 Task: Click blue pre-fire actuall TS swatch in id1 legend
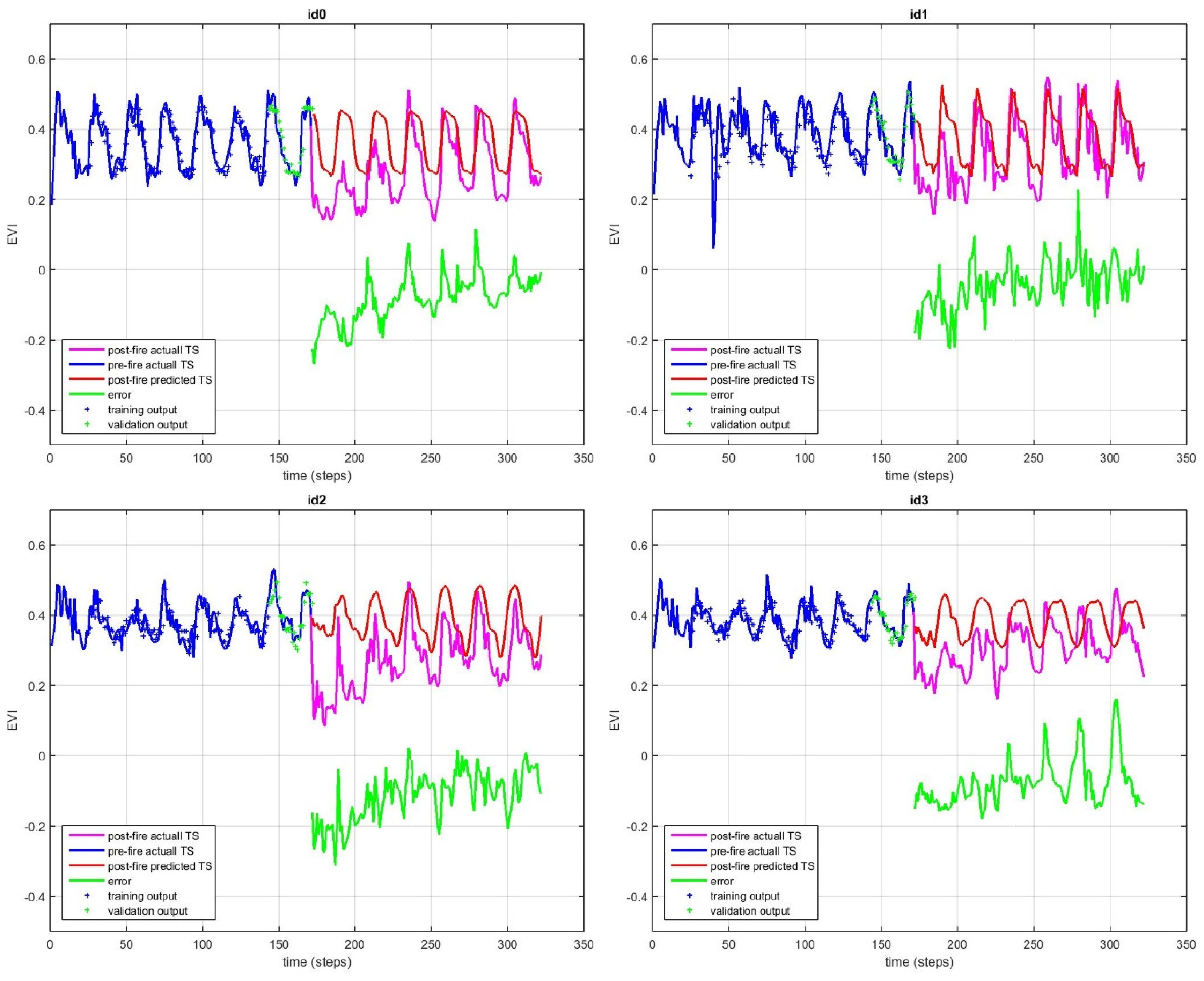click(x=689, y=365)
